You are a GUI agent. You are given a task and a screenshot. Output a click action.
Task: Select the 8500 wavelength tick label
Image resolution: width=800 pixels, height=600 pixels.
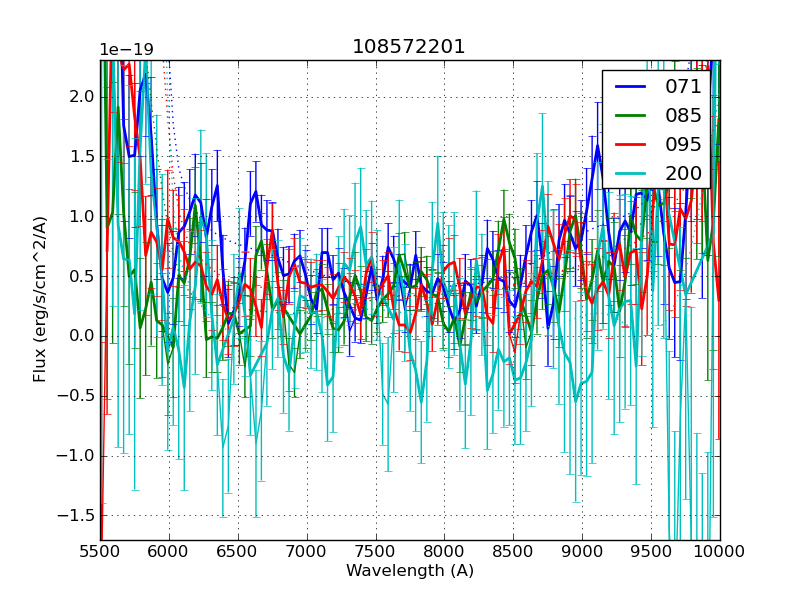pos(514,551)
